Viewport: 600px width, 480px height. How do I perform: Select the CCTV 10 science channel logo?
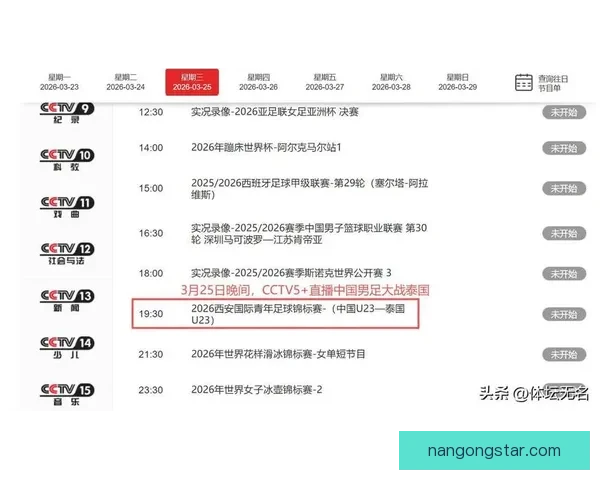coord(67,160)
